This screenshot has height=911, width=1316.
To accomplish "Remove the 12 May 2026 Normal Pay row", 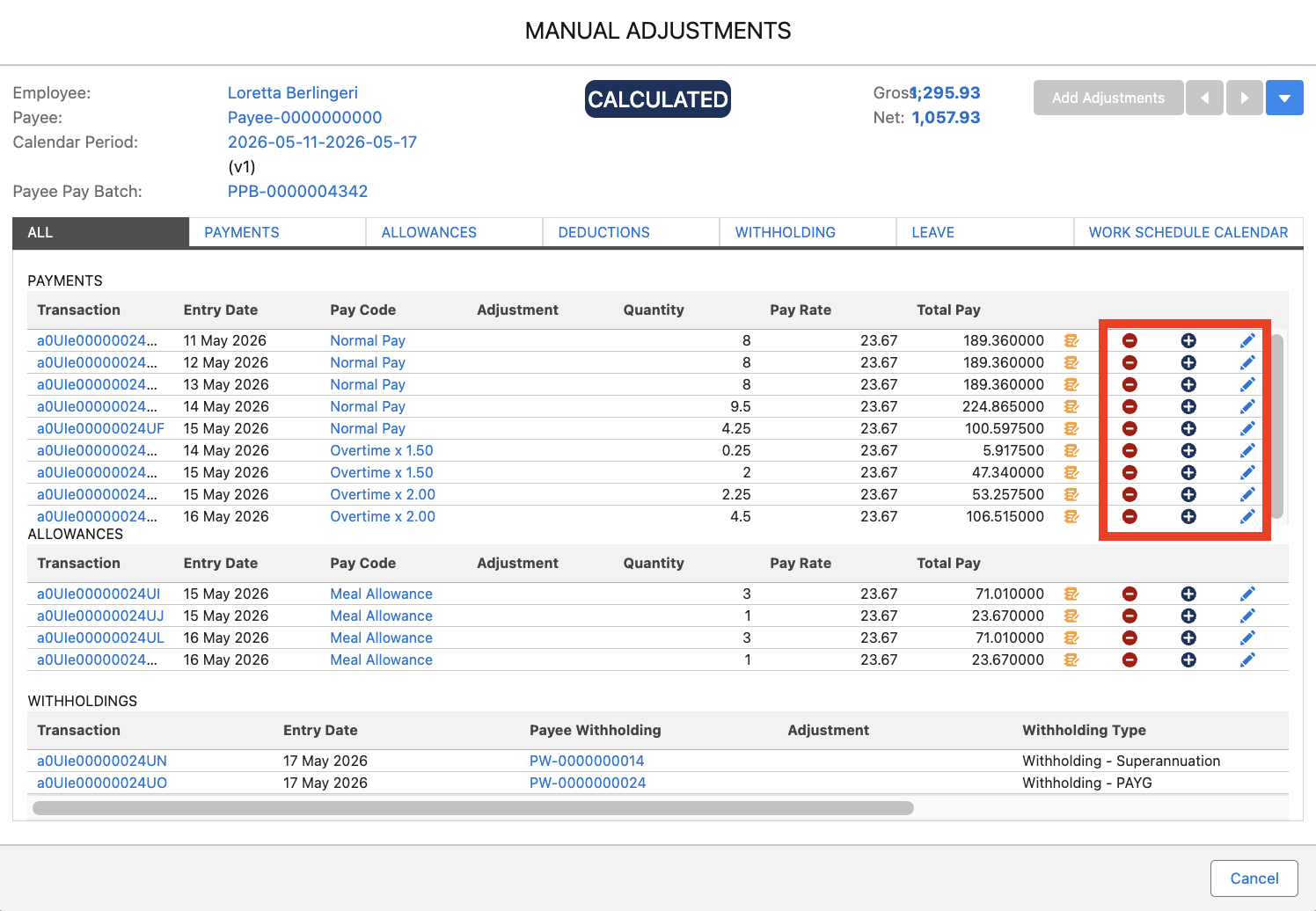I will (x=1130, y=362).
